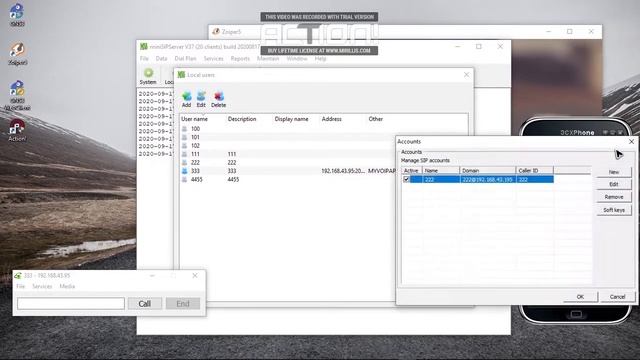This screenshot has height=360, width=640.
Task: Click the System toolbar icon in miniSIPServer
Action: click(148, 73)
